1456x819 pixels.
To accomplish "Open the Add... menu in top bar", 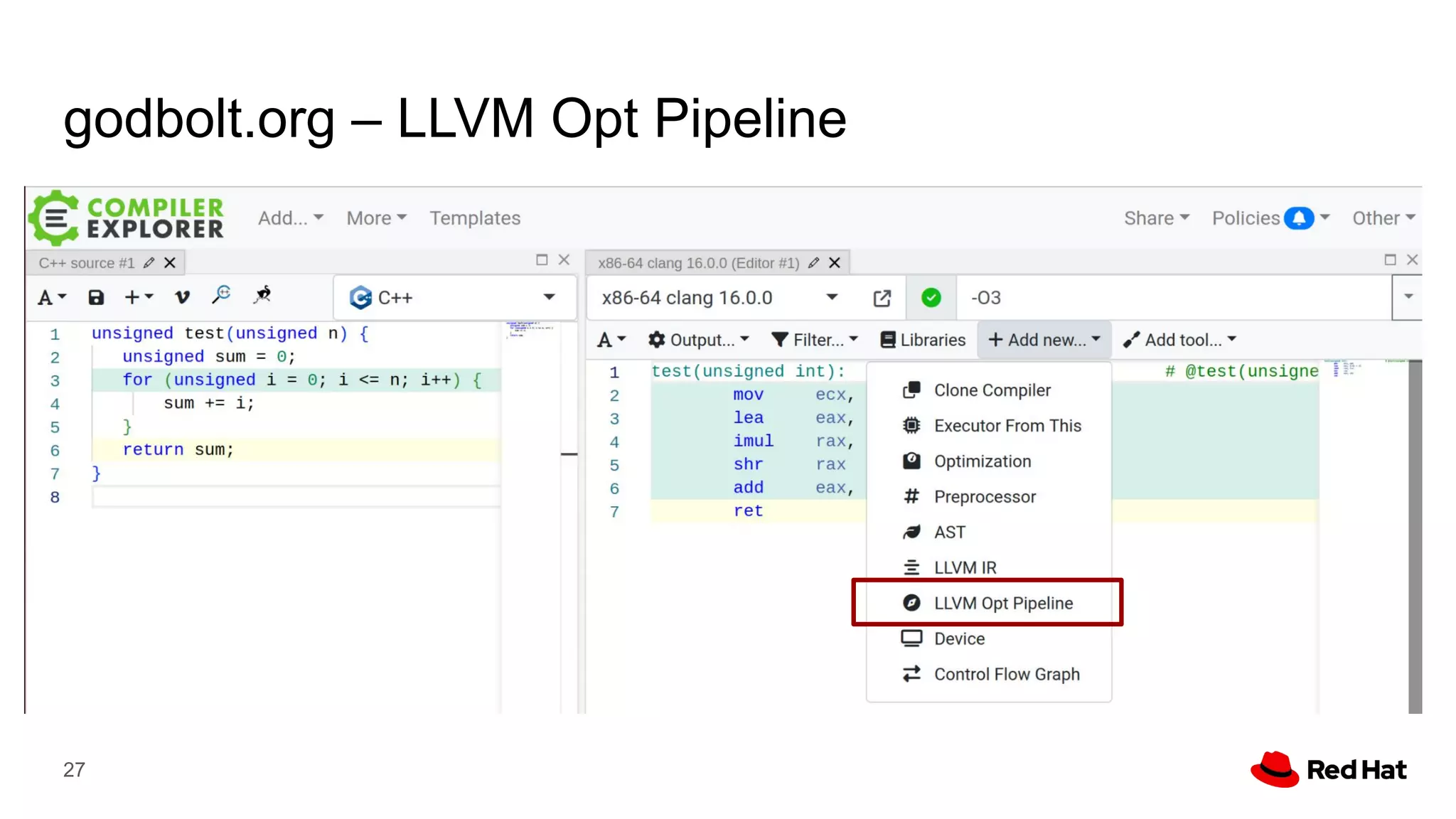I will coord(290,218).
